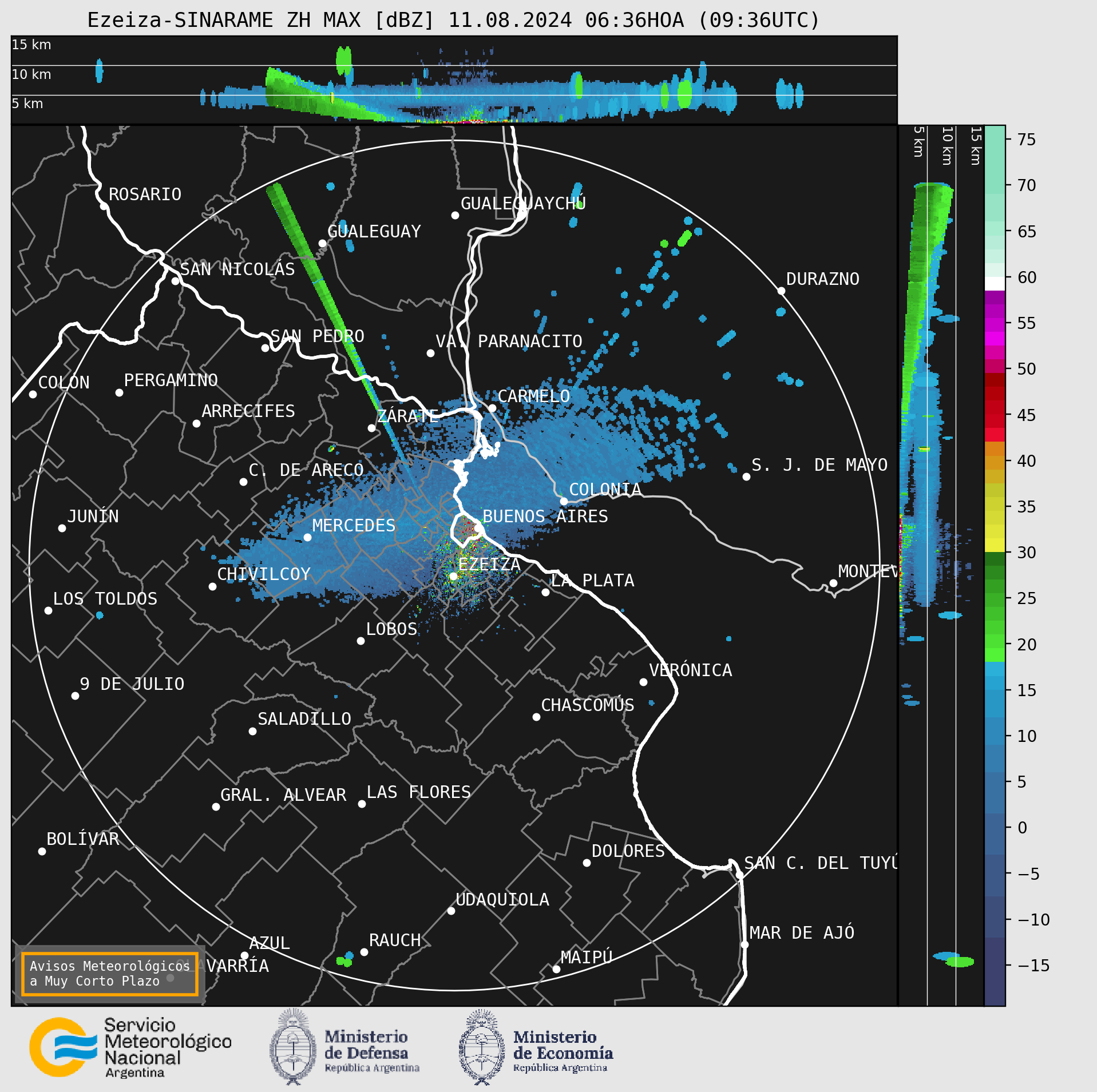Click the yellow 35 dBZ color swatch
Viewport: 1097px width, 1092px height.
coord(995,504)
